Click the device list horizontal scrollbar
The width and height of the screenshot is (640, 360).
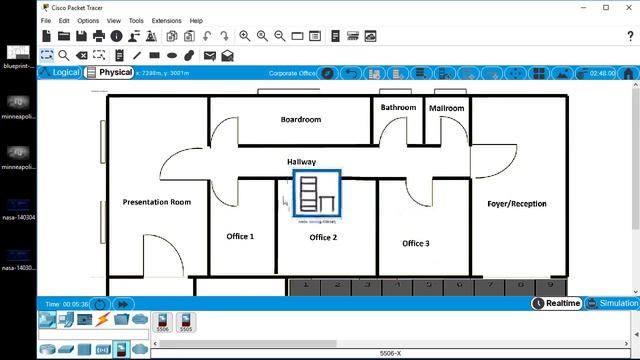click(248, 344)
